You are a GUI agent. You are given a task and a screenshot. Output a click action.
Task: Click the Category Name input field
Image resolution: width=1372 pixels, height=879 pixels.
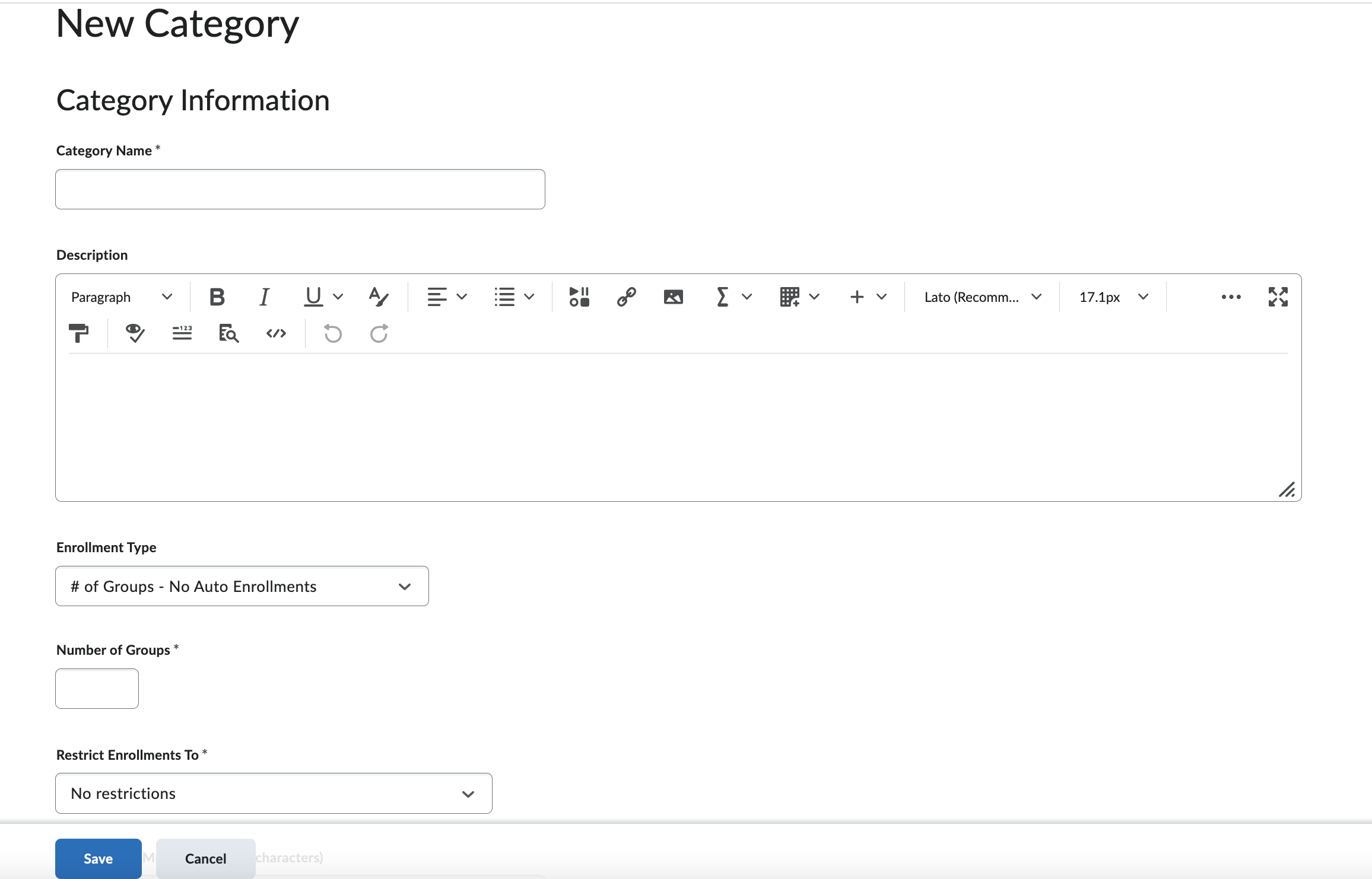coord(300,189)
